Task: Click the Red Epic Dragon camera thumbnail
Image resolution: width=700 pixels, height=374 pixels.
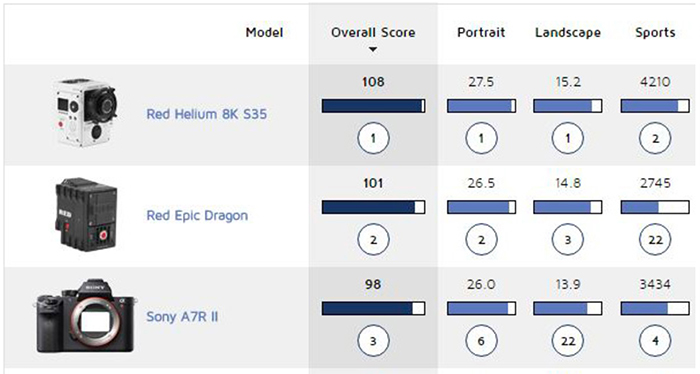Action: click(x=87, y=215)
